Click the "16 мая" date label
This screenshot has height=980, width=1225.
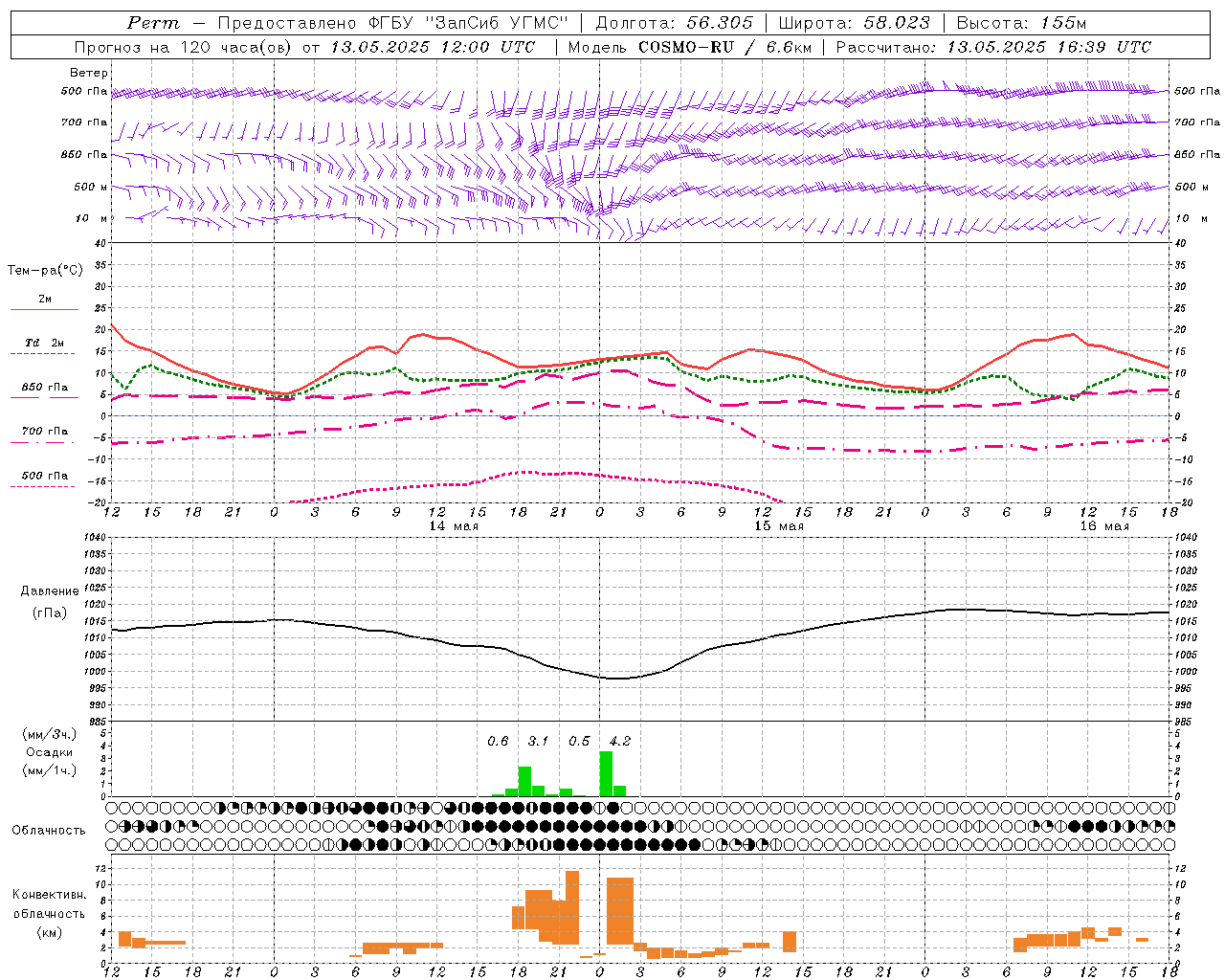tap(1104, 526)
